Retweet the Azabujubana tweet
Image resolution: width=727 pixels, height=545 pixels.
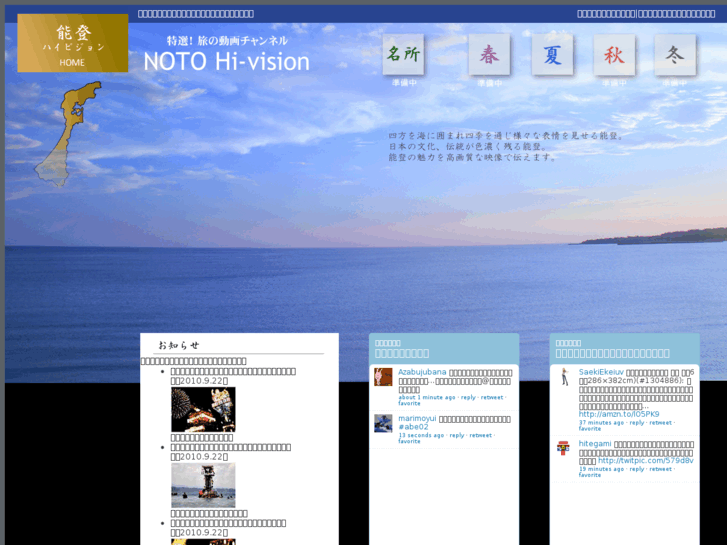(492, 398)
